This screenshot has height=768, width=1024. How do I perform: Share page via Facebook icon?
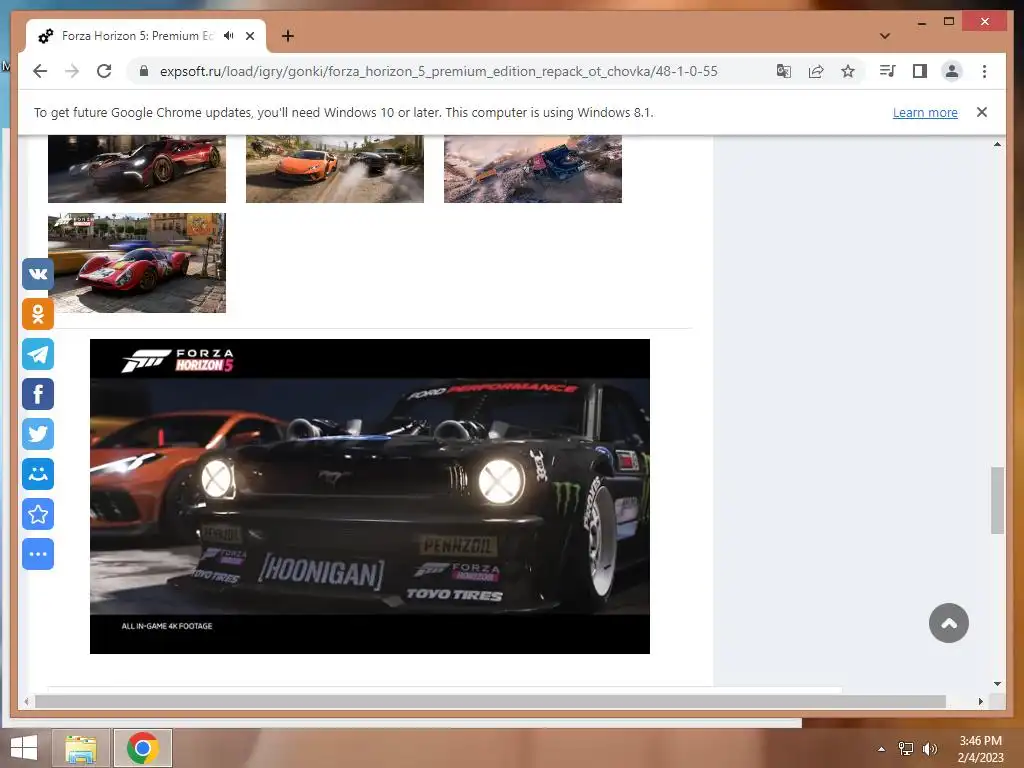pyautogui.click(x=38, y=394)
